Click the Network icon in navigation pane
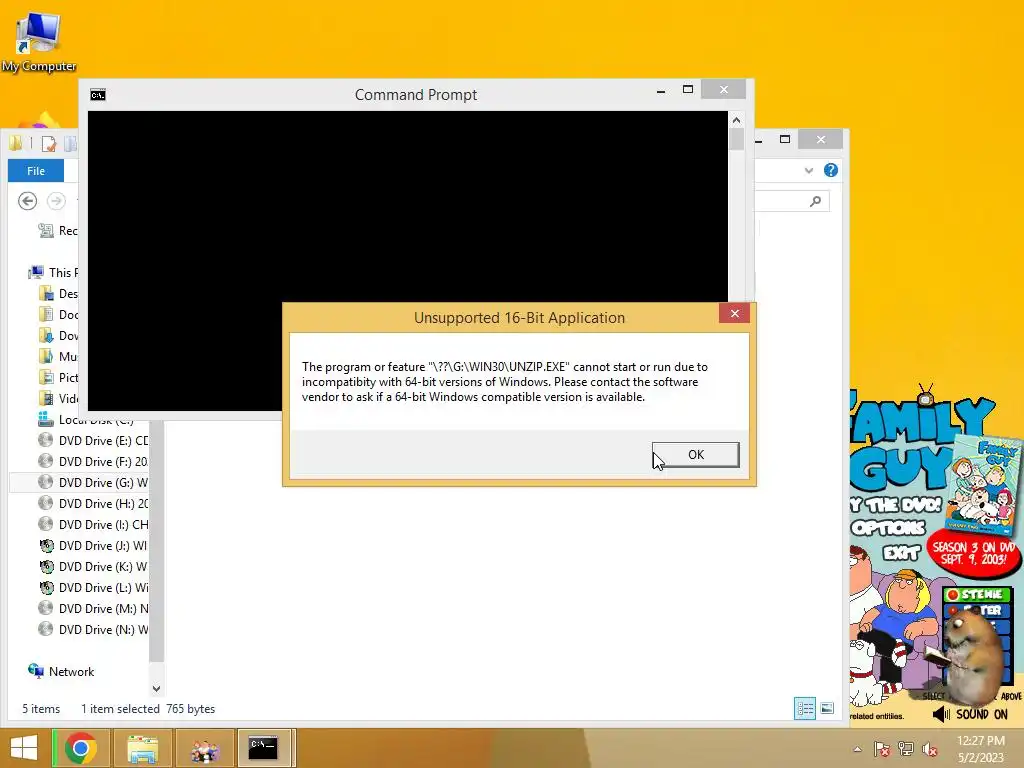 point(35,671)
